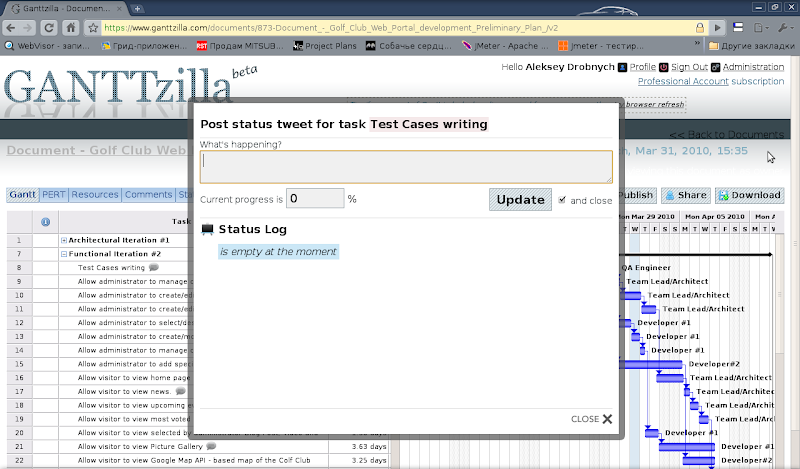Select the Google Map API task row

[x=194, y=460]
